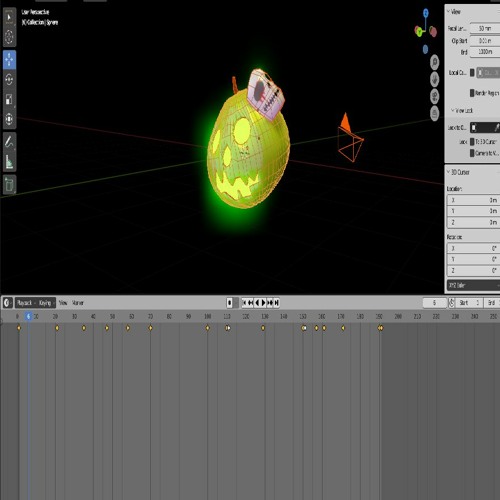Toggle the camera view viewport icon

point(434,96)
